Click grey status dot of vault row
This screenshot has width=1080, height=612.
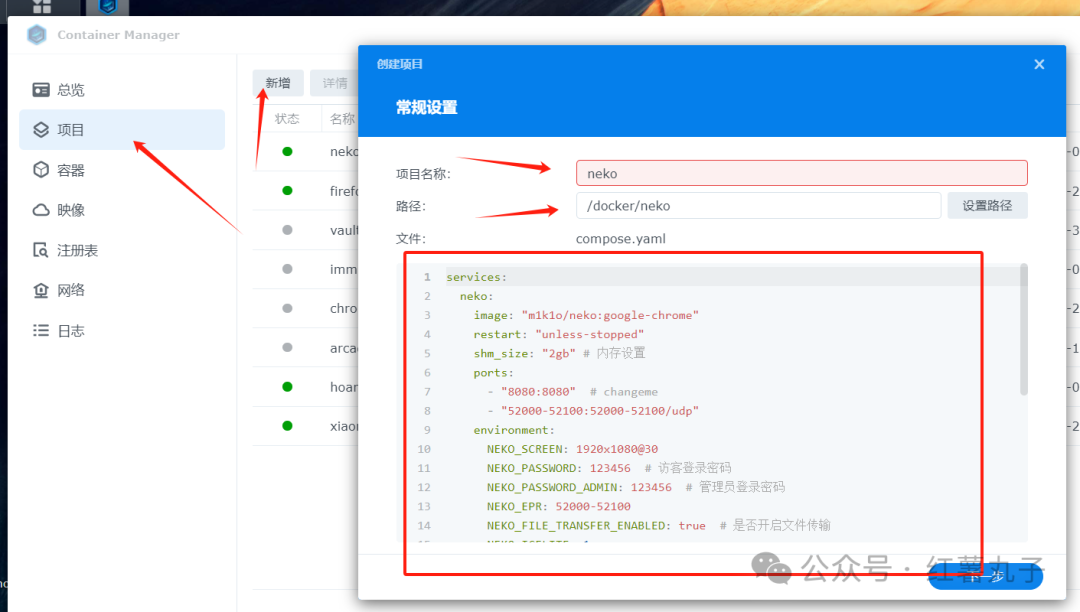point(287,230)
